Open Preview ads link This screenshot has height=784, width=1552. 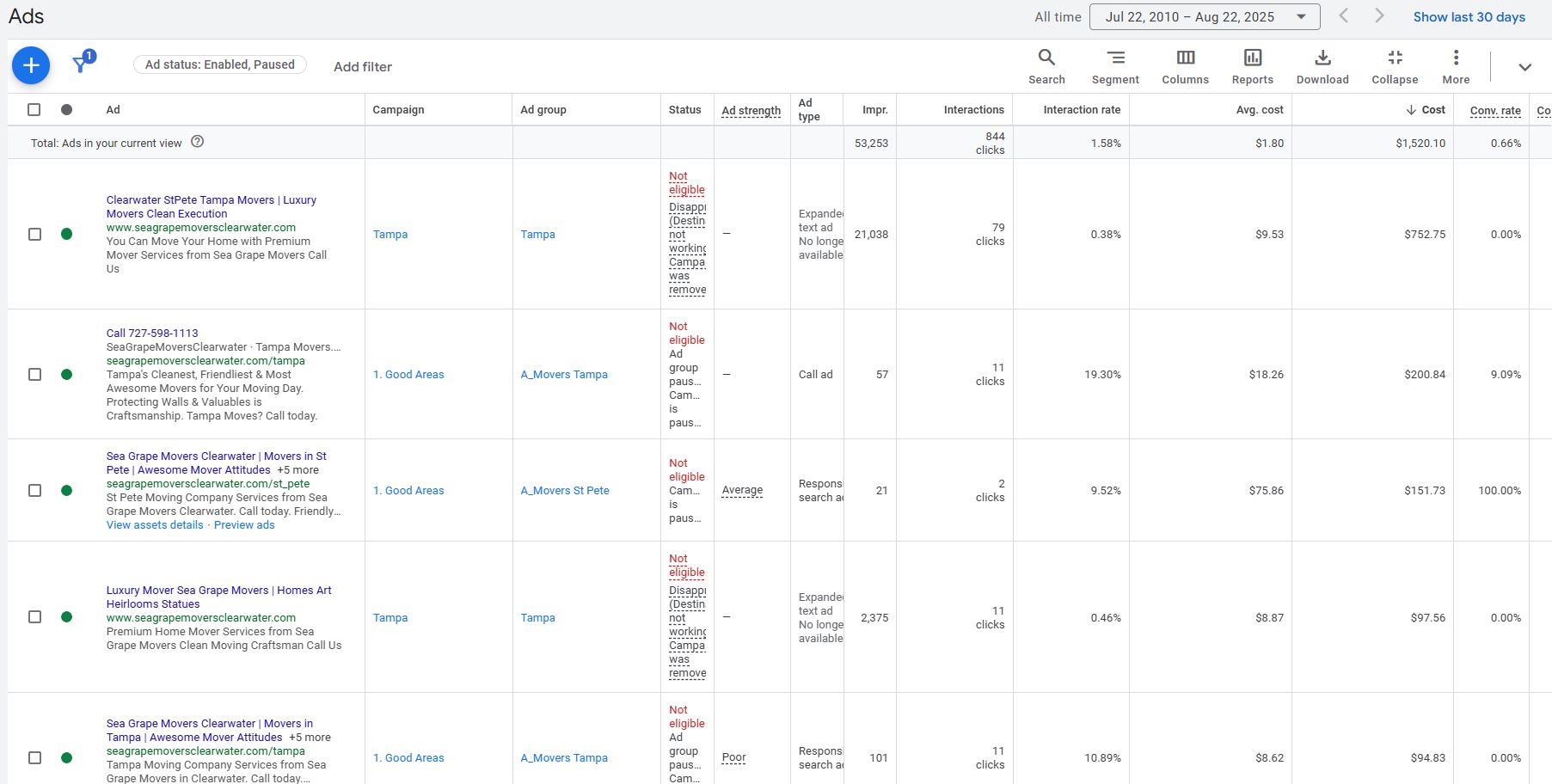coord(244,524)
